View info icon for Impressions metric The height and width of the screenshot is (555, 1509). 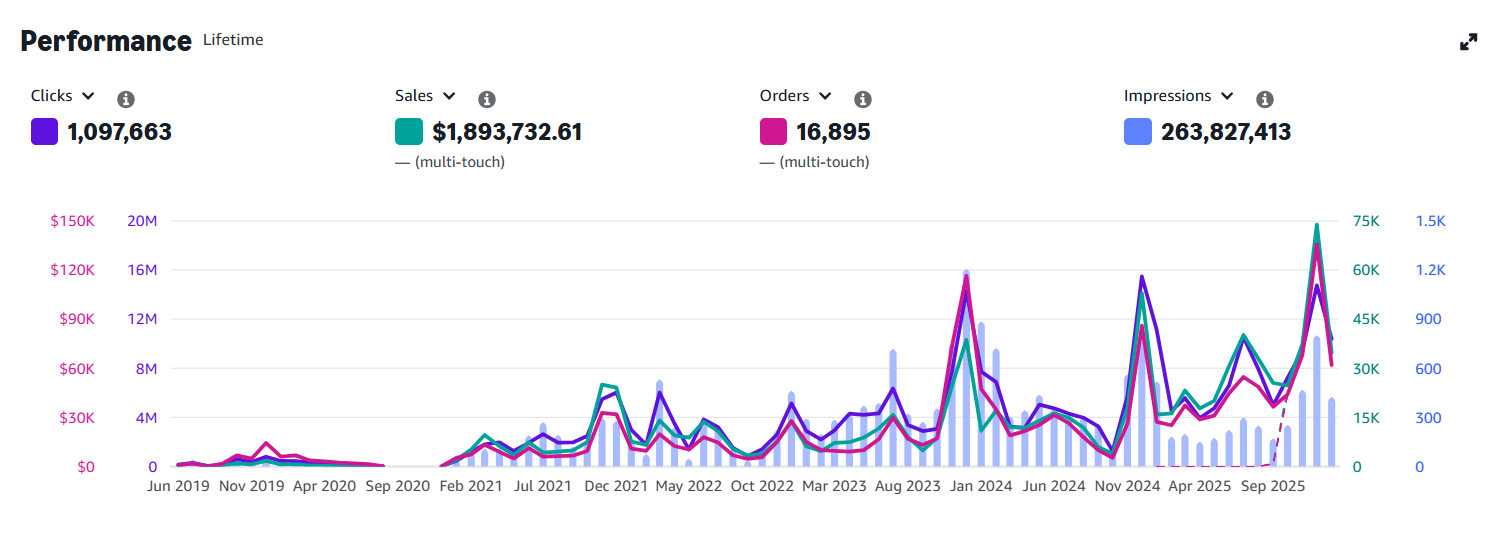(1264, 99)
